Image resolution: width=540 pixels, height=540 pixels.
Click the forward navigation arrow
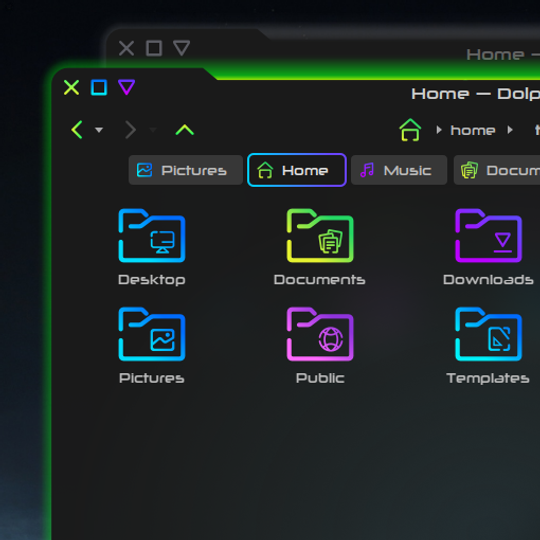(x=131, y=129)
